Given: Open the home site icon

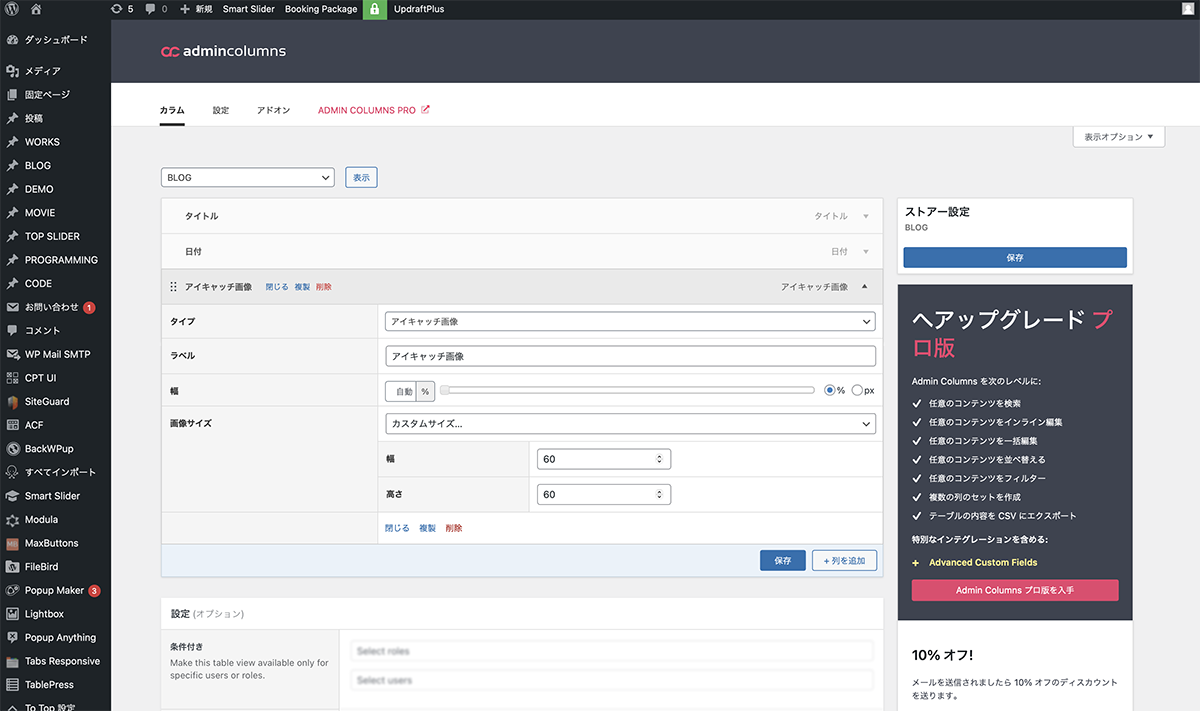Looking at the screenshot, I should tap(36, 9).
